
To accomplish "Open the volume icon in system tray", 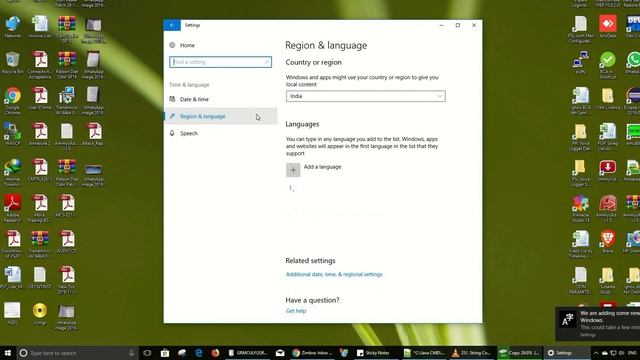I will coord(621,353).
